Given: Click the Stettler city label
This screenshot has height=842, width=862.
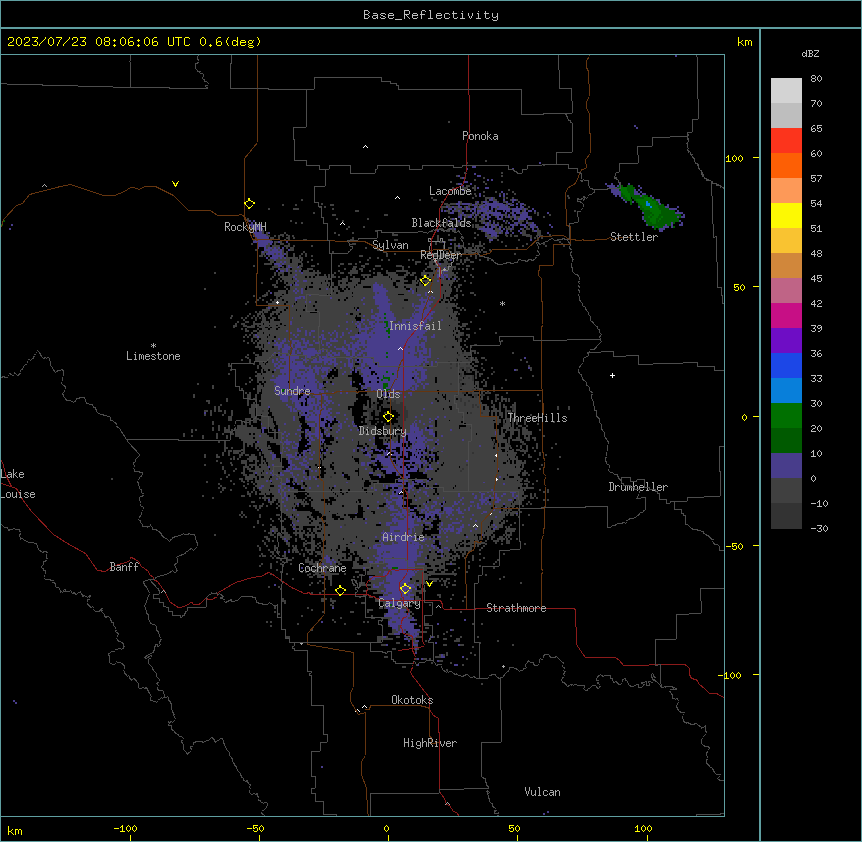Looking at the screenshot, I should click(634, 237).
